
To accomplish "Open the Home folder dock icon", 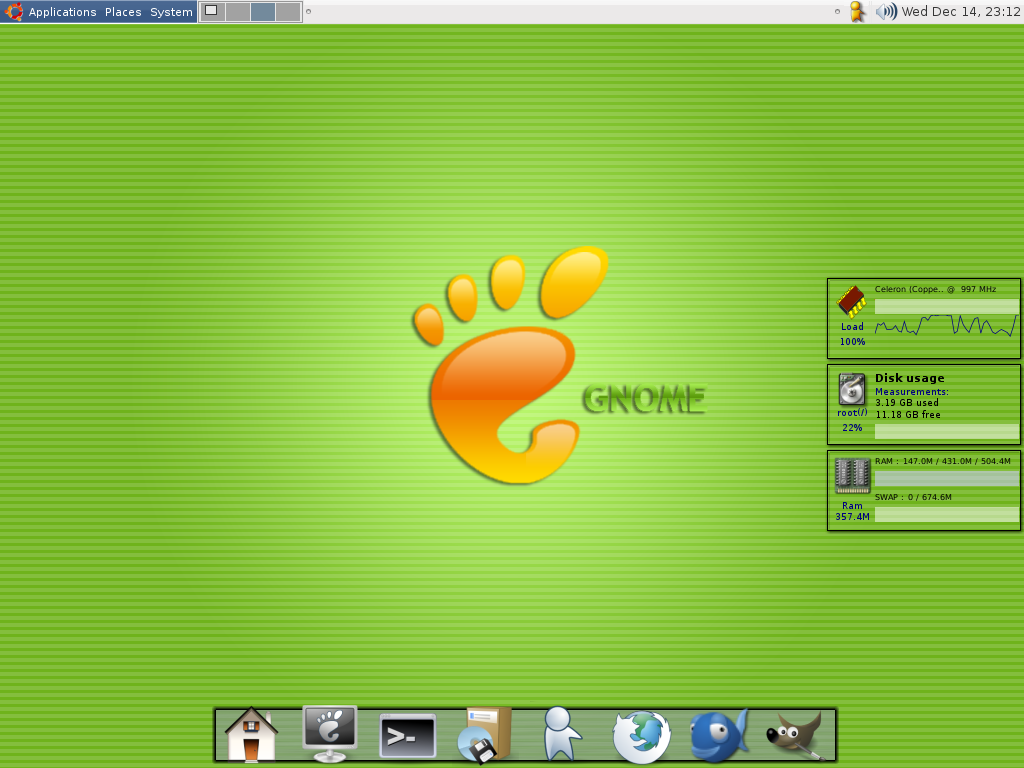I will pyautogui.click(x=251, y=735).
